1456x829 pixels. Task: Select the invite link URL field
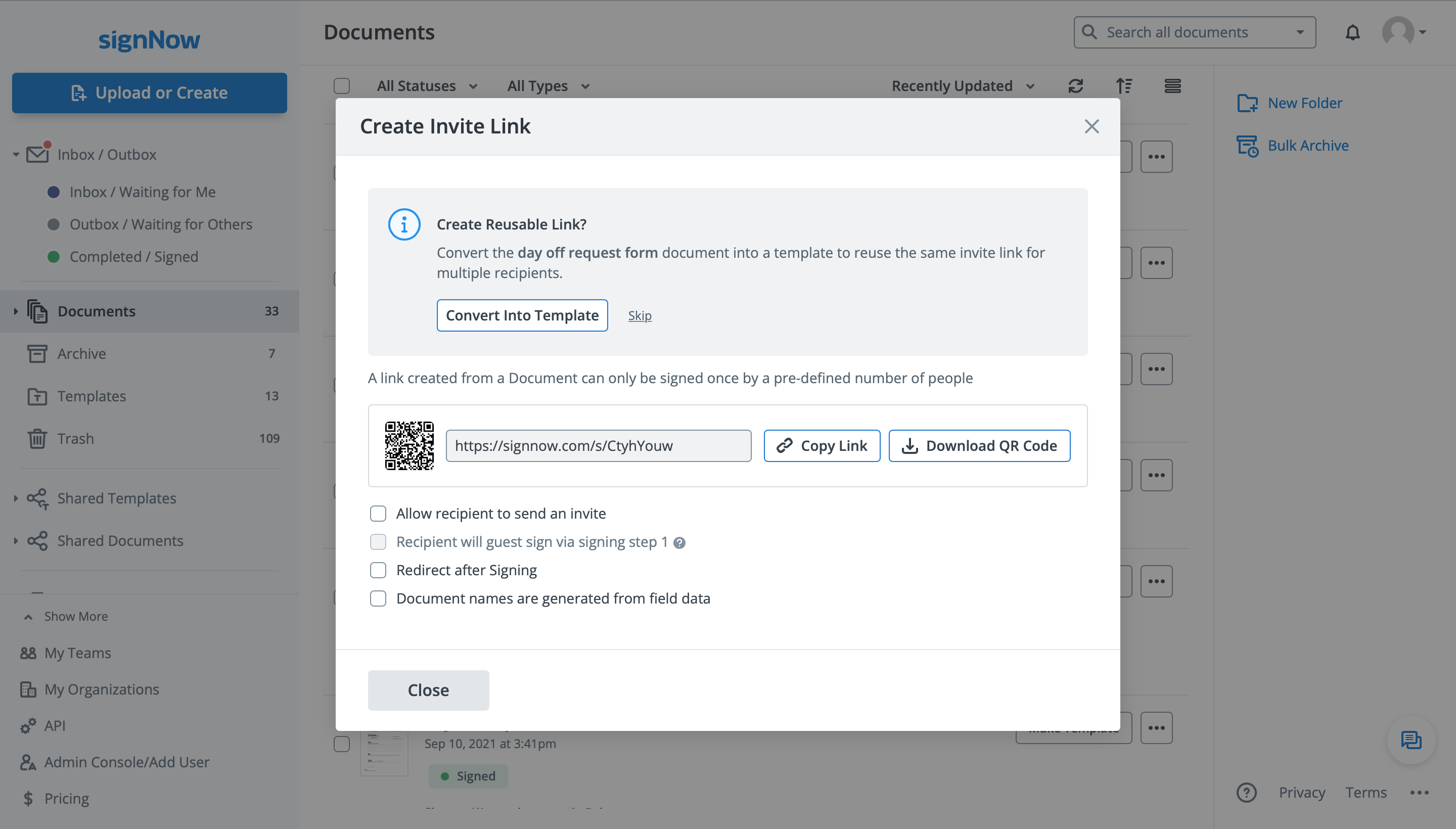(x=598, y=446)
